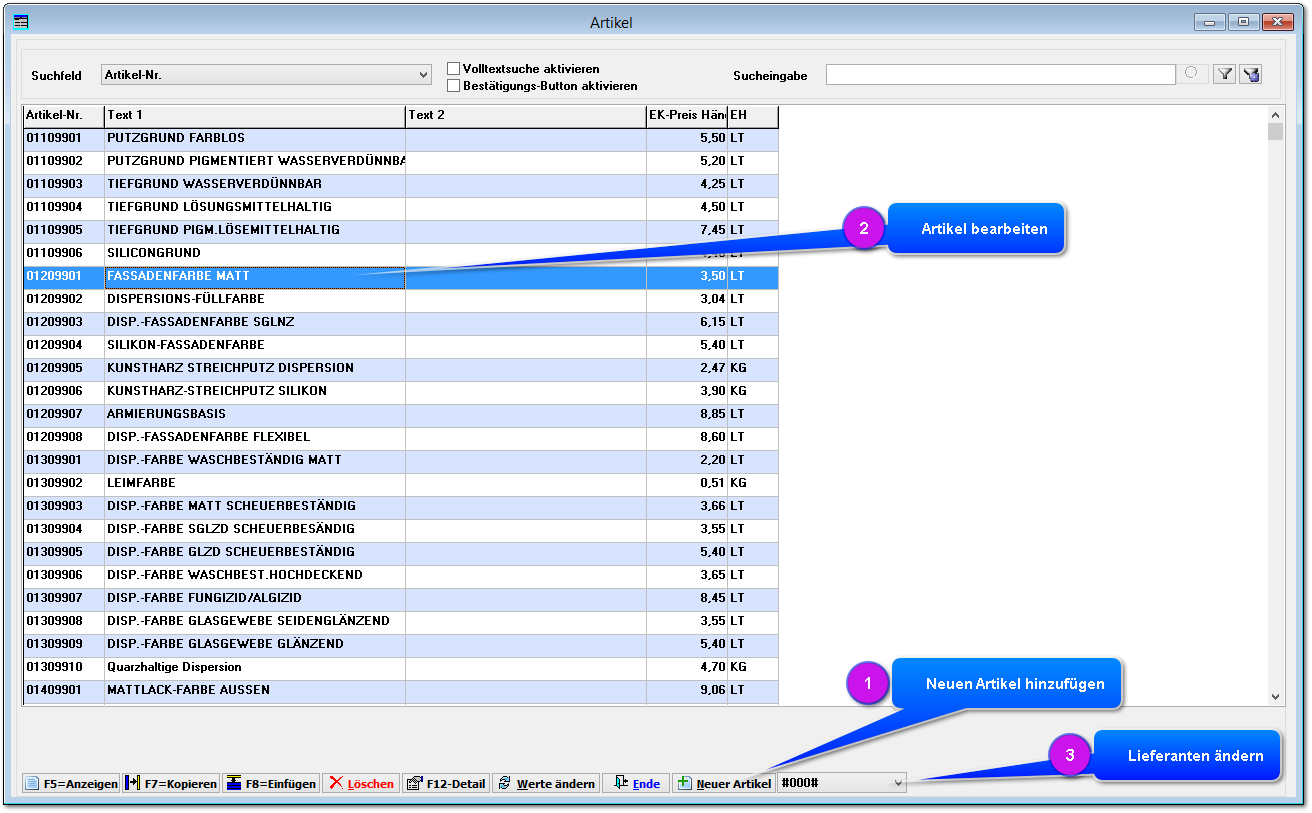The width and height of the screenshot is (1312, 813).
Task: Open the window system menu icon
Action: [21, 22]
